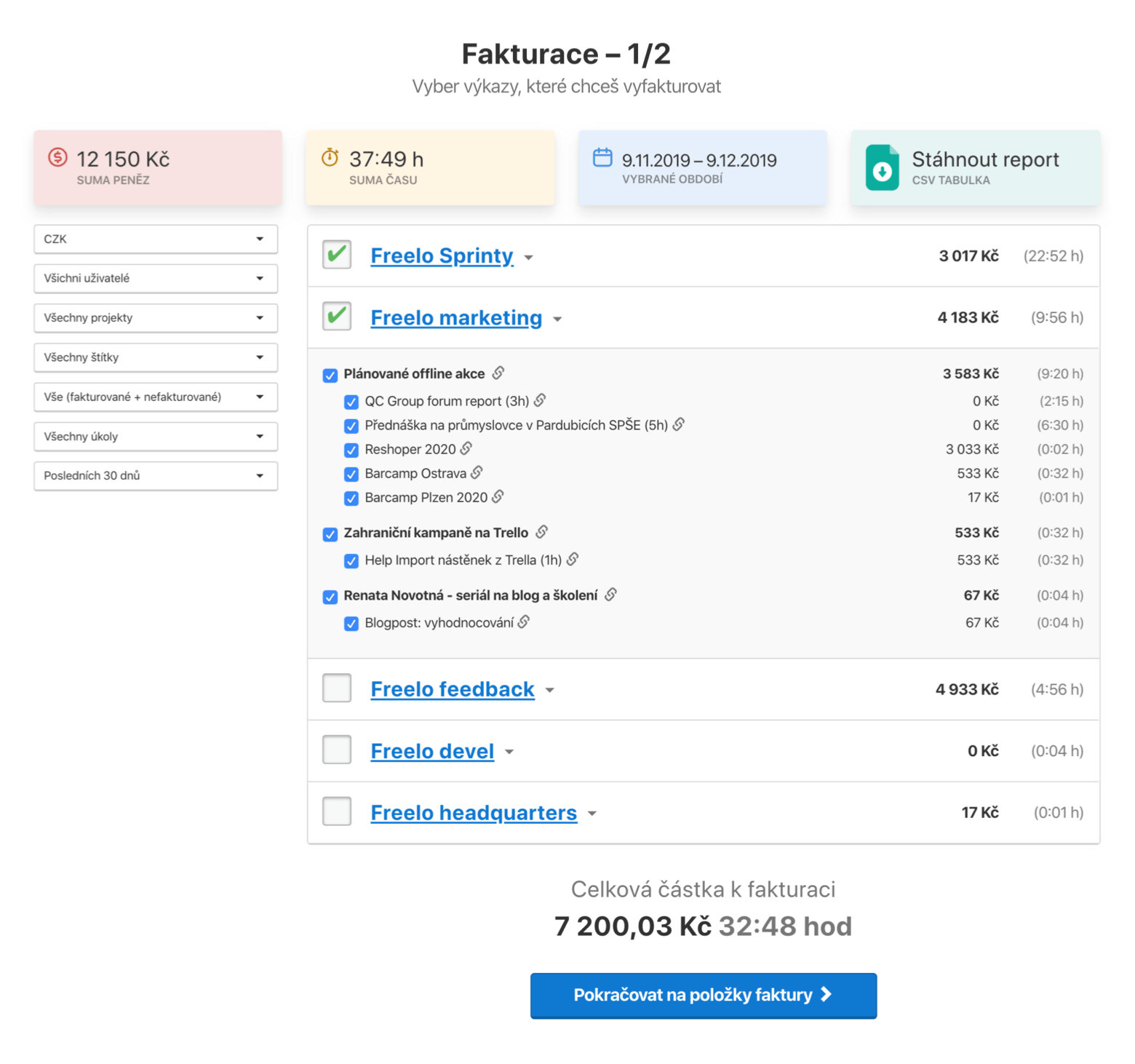Click the total 7 200,03 Kč amount
This screenshot has height=1064, width=1135.
pyautogui.click(x=632, y=926)
